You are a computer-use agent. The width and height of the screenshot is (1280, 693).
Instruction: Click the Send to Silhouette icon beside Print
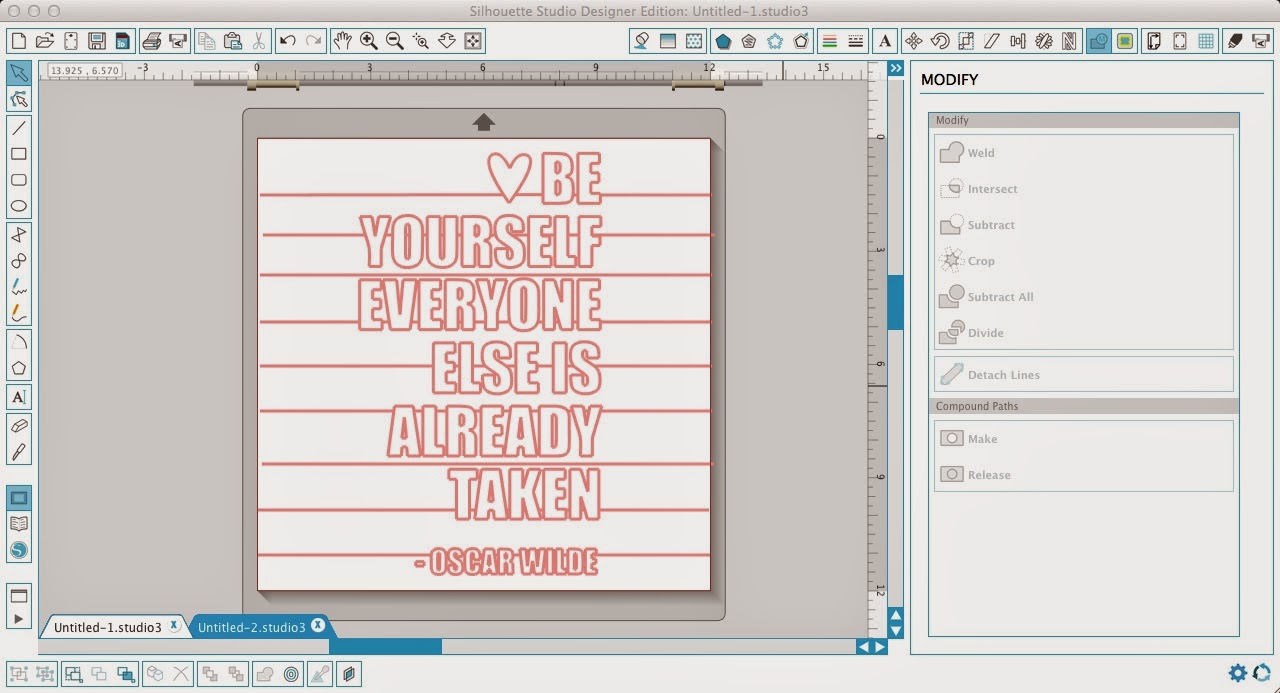pos(178,41)
